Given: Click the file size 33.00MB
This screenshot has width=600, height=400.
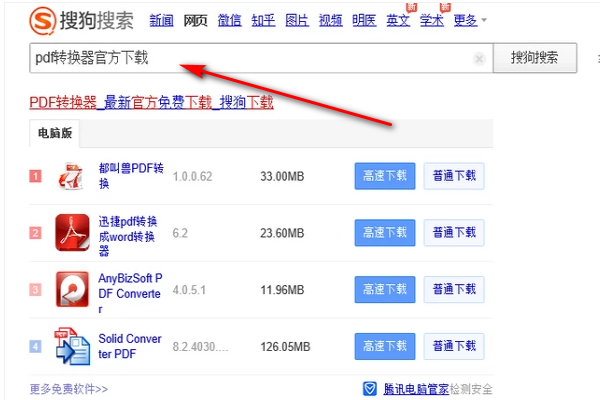Looking at the screenshot, I should coord(282,176).
